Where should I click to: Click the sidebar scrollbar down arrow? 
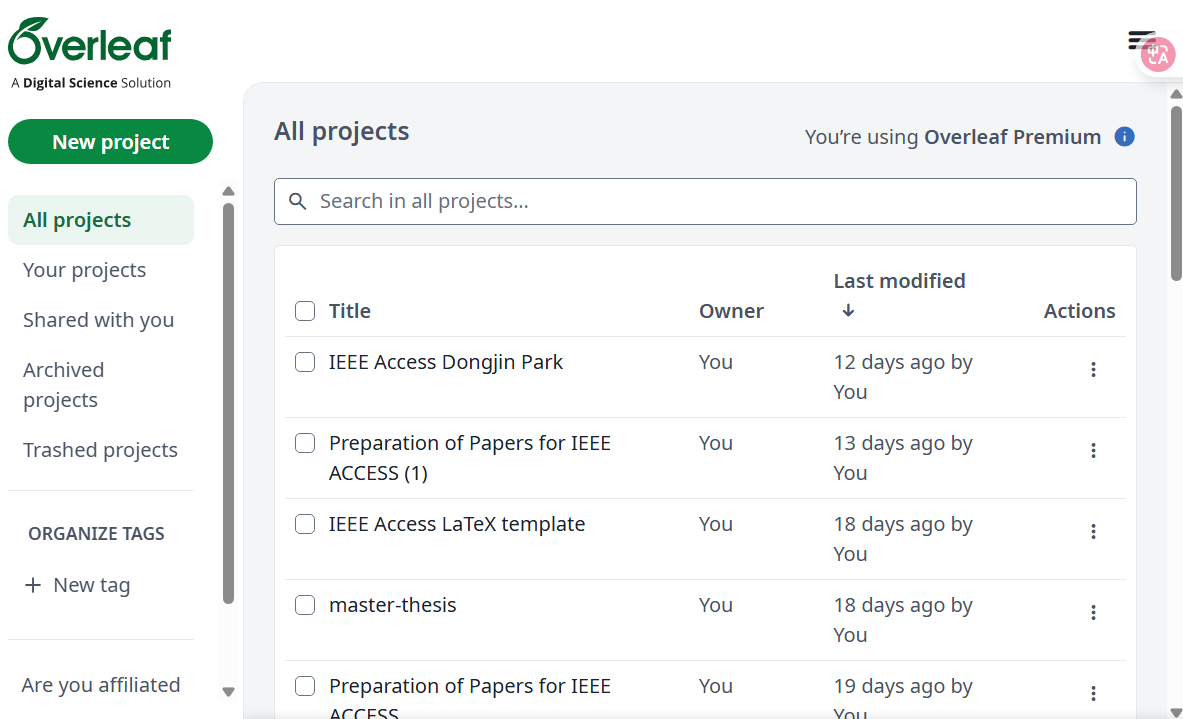pyautogui.click(x=228, y=691)
